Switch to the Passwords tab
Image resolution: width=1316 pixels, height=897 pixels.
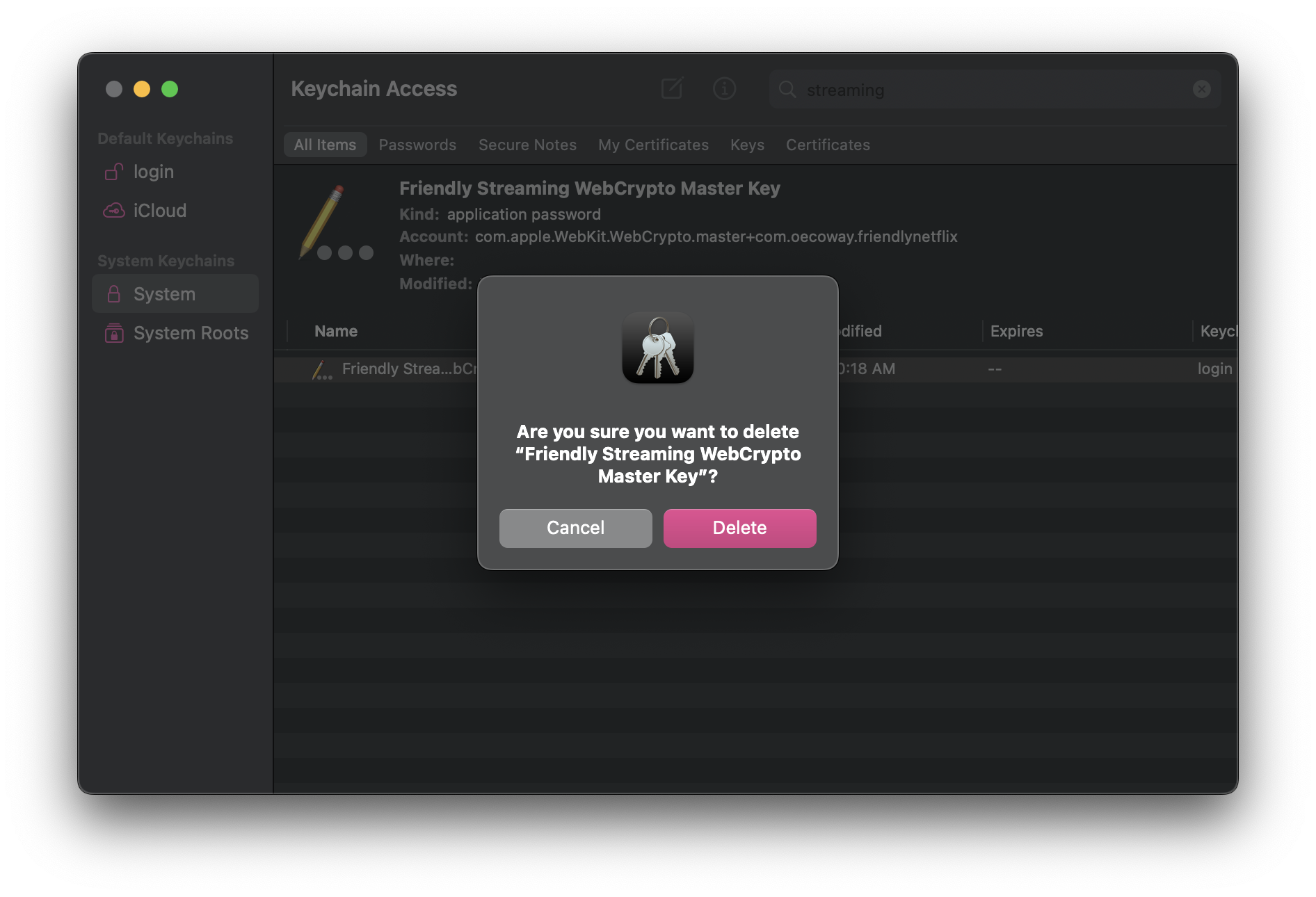tap(417, 145)
